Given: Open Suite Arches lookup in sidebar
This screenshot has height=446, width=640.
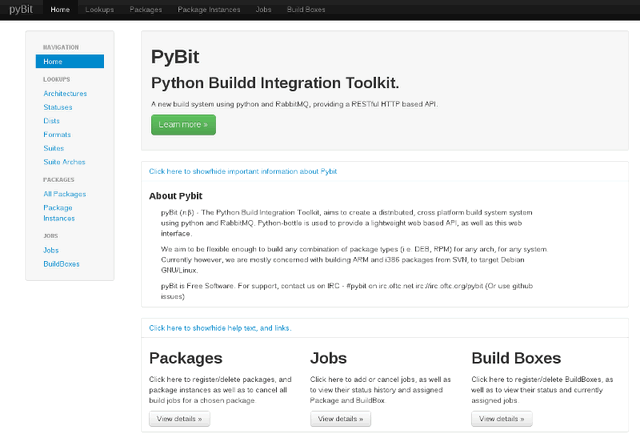Looking at the screenshot, I should [x=64, y=162].
